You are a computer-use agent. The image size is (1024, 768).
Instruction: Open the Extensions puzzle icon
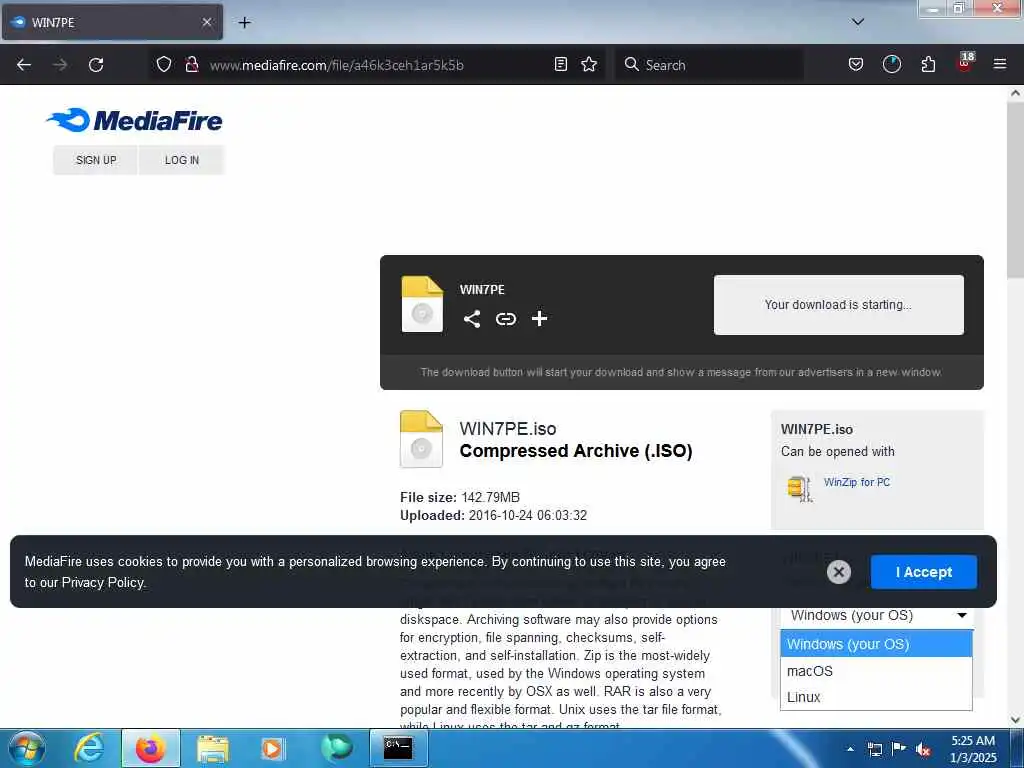[928, 65]
